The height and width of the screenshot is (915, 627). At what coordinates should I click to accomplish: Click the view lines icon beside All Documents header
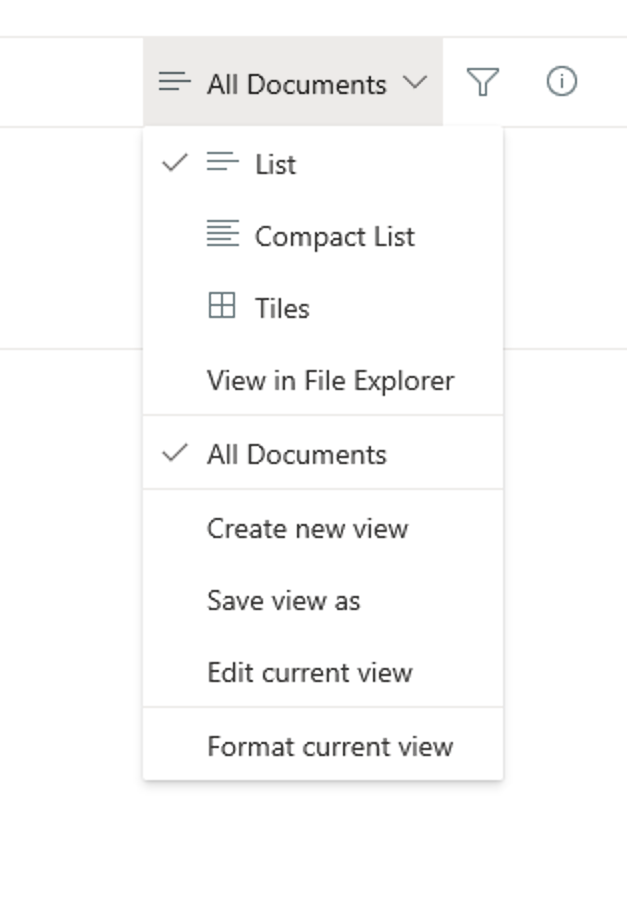pos(175,82)
